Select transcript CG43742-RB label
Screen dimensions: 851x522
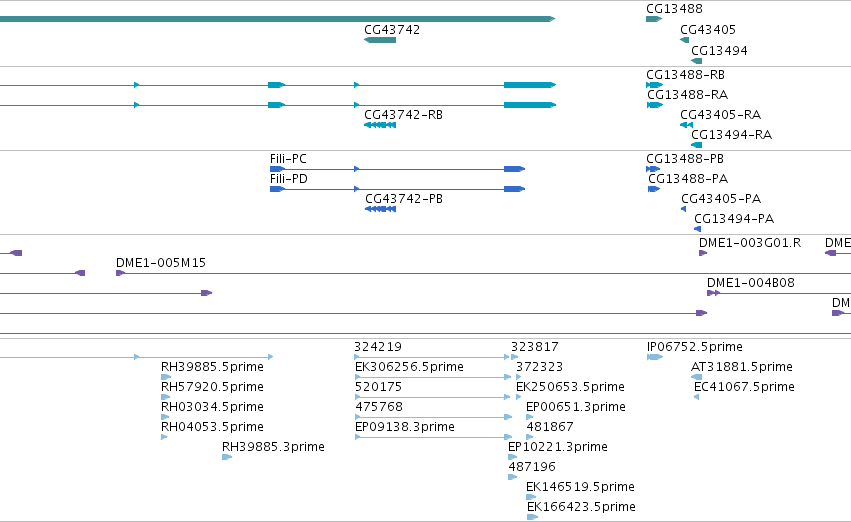coord(403,115)
